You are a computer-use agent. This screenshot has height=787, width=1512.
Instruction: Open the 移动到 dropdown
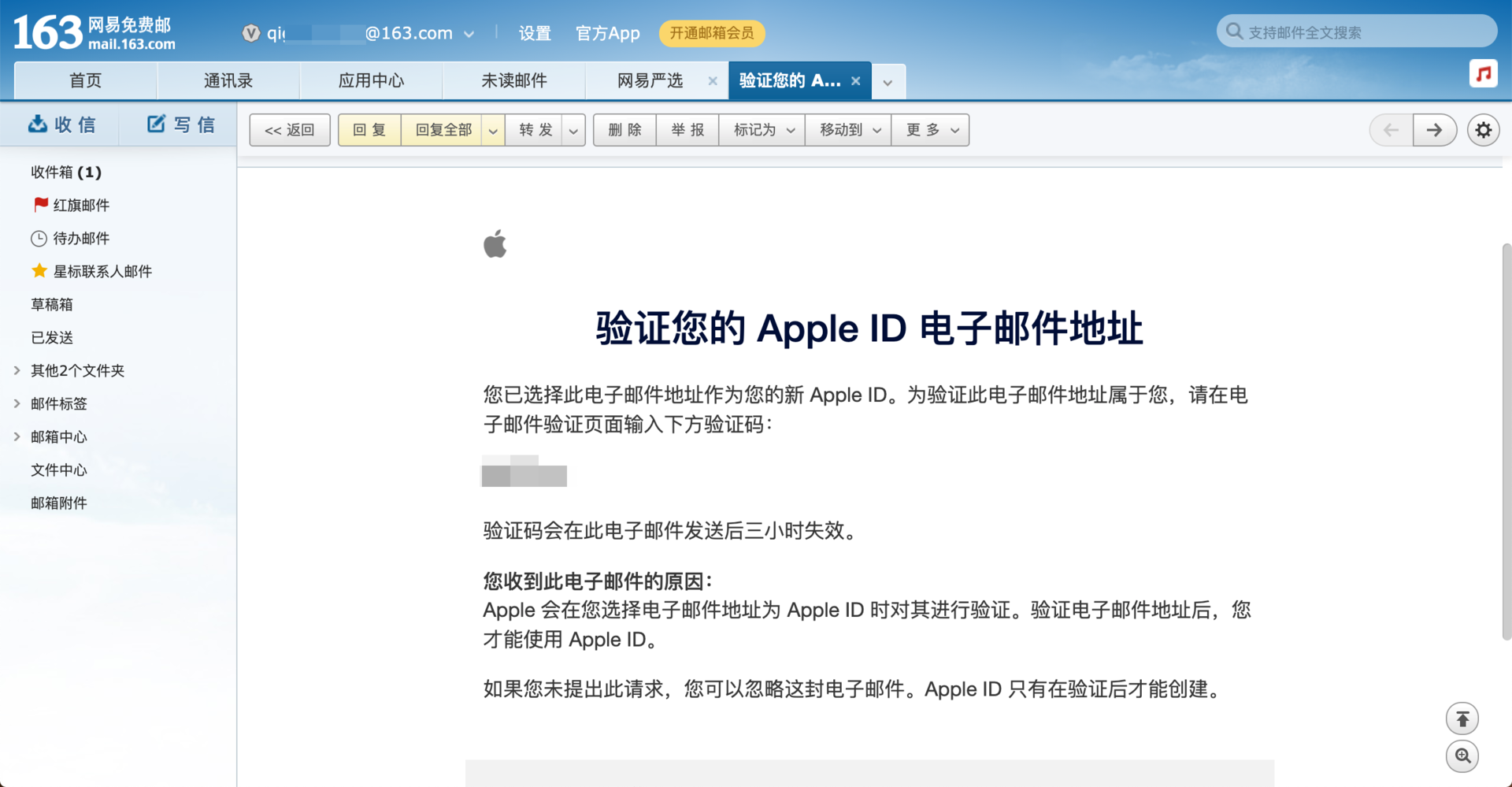(x=848, y=130)
